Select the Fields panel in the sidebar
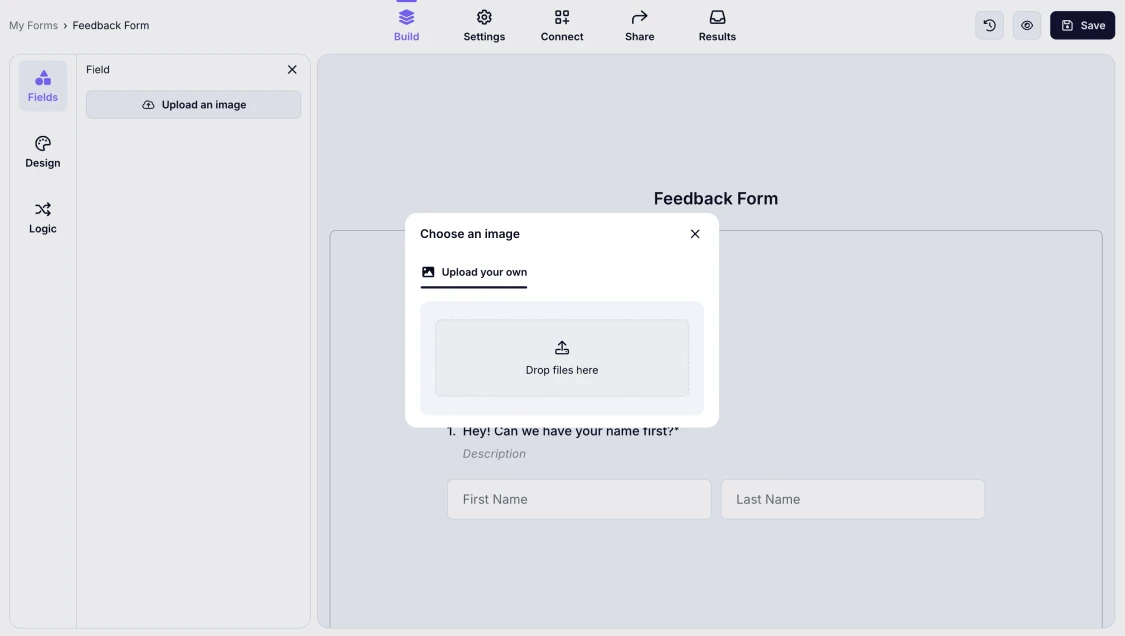 tap(42, 86)
